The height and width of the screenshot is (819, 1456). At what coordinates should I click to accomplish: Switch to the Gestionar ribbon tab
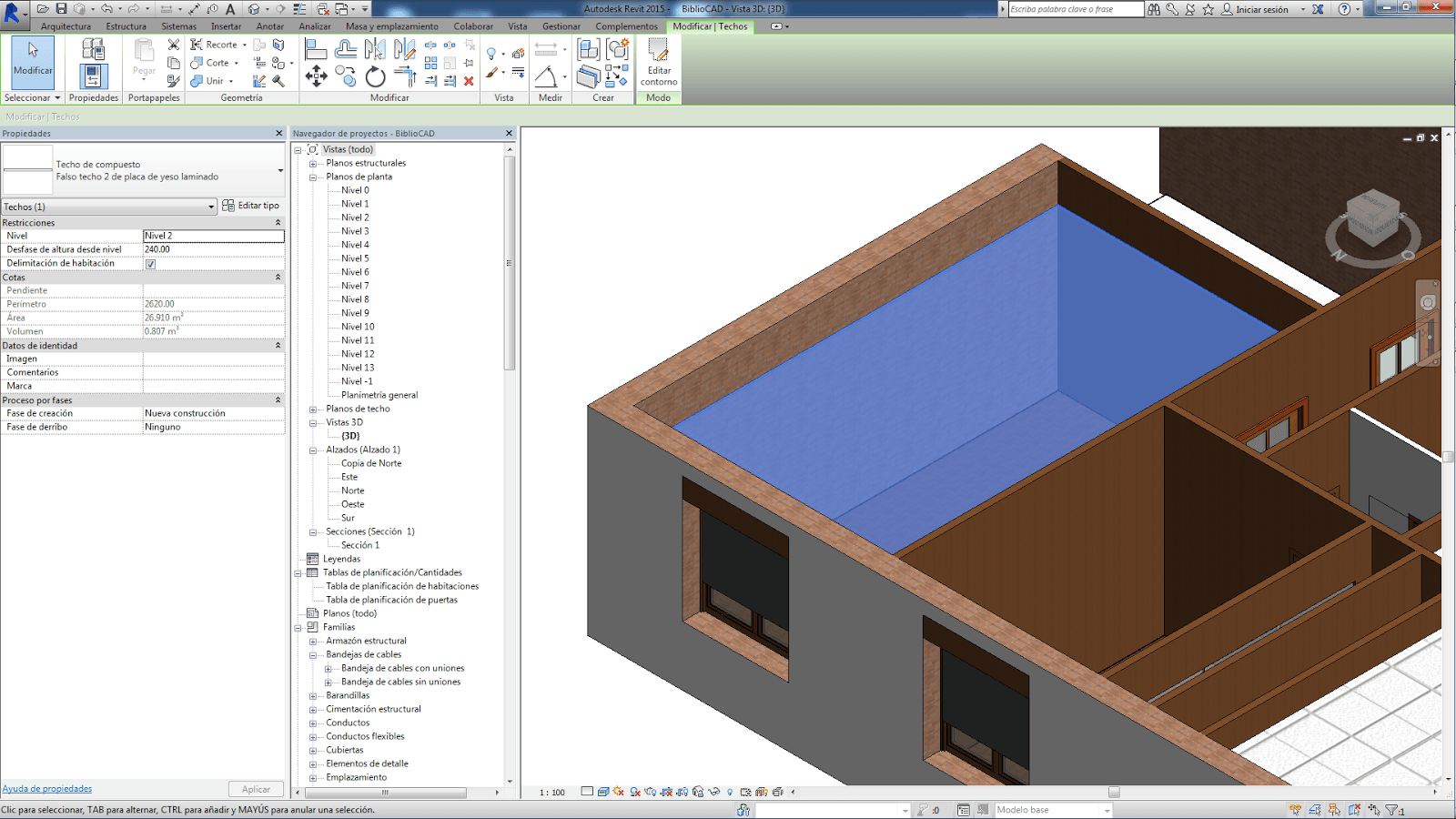point(561,26)
